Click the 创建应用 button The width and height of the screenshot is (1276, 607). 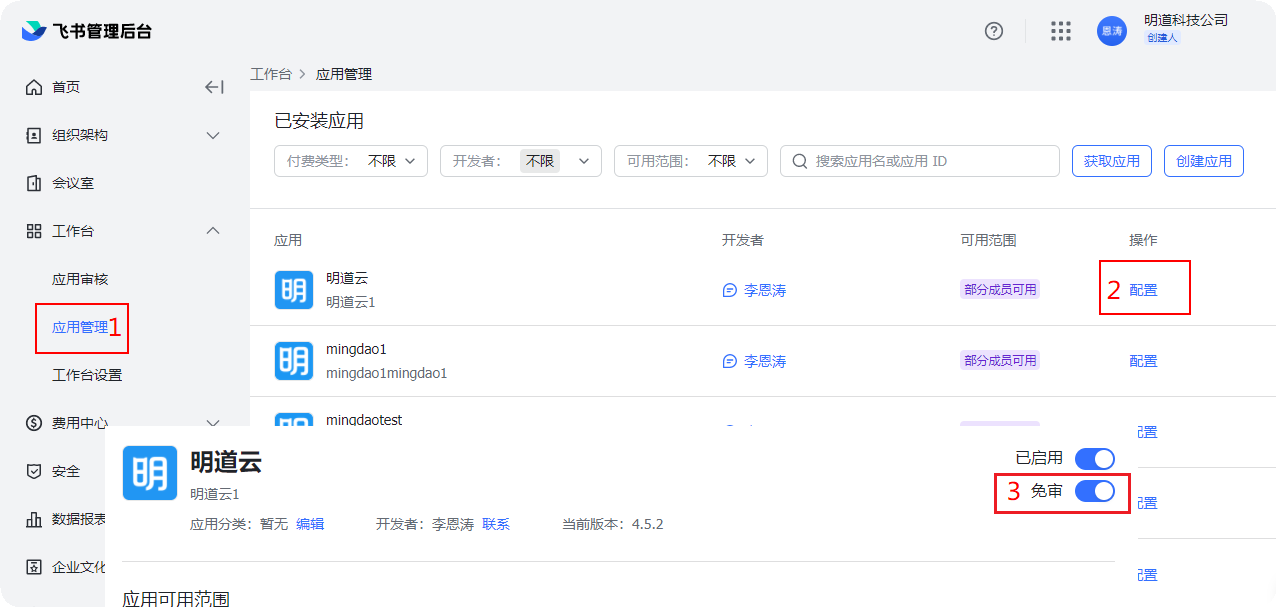[x=1204, y=161]
